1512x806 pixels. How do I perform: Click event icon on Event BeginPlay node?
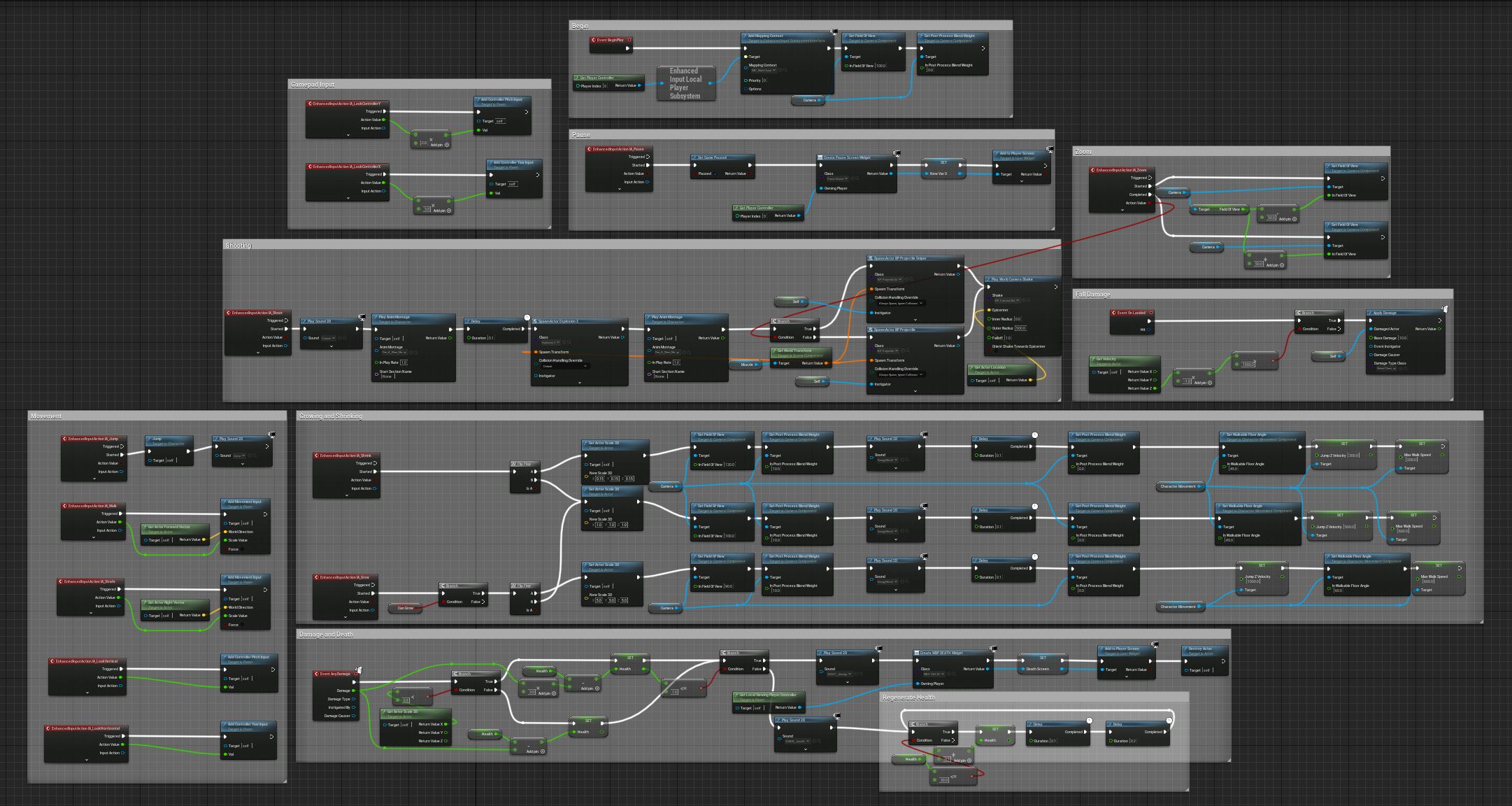(x=594, y=40)
